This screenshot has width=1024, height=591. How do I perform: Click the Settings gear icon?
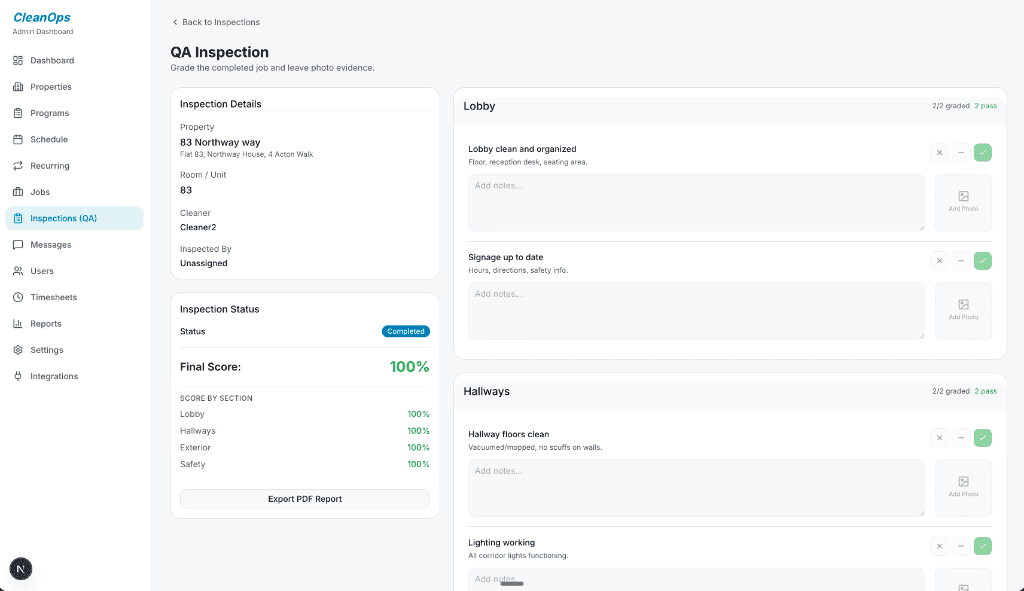(x=18, y=350)
